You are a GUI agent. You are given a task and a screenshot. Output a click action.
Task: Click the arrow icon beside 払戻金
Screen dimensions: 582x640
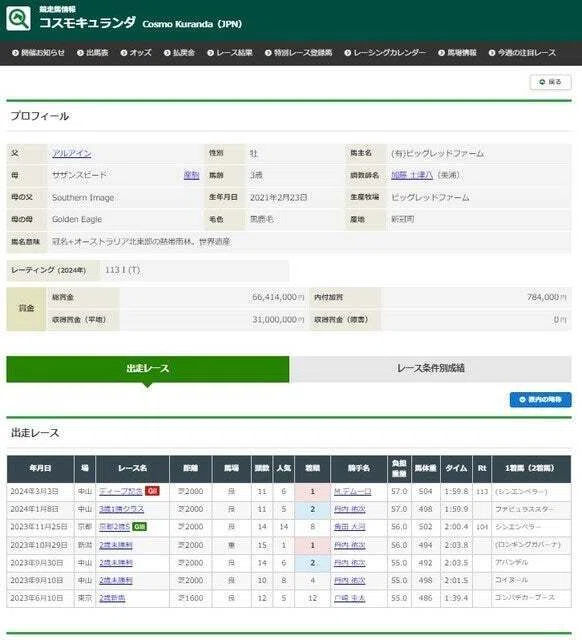coord(167,53)
